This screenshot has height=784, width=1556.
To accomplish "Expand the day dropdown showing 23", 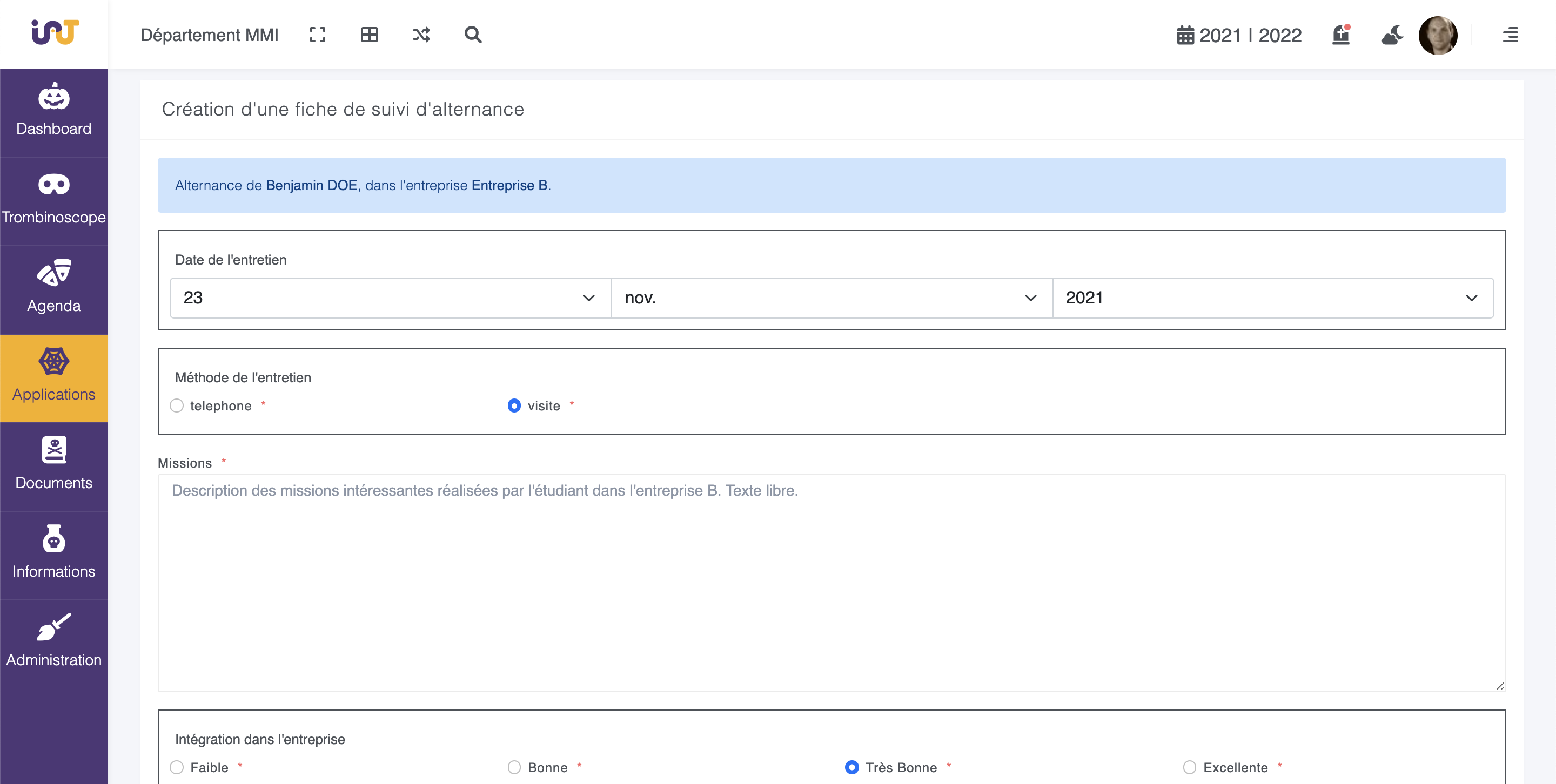I will click(390, 298).
